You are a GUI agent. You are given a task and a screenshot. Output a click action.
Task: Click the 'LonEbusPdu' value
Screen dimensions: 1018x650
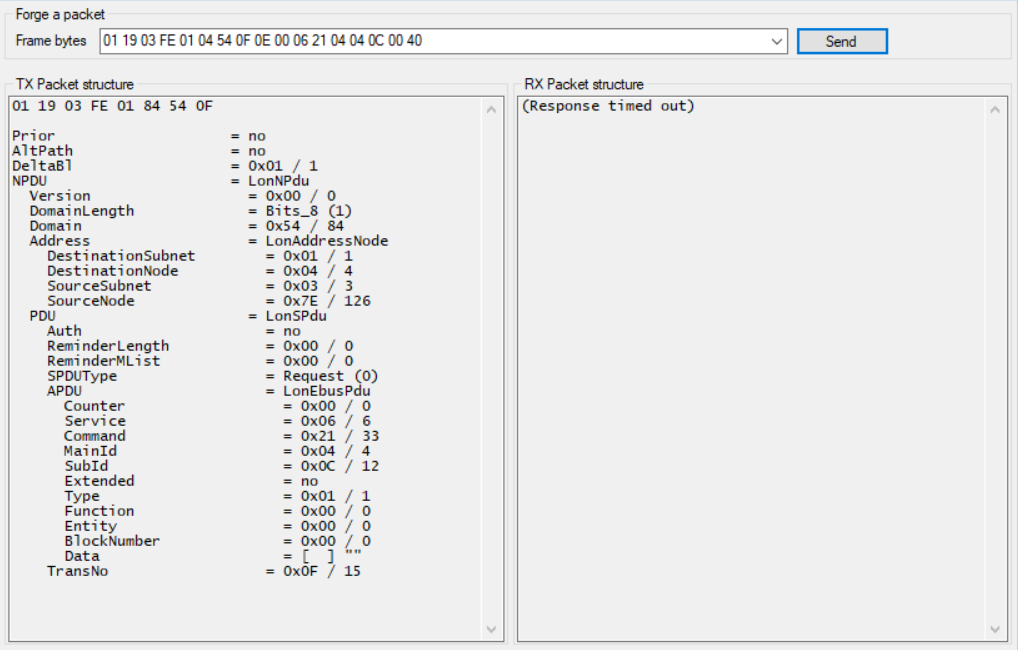click(327, 390)
